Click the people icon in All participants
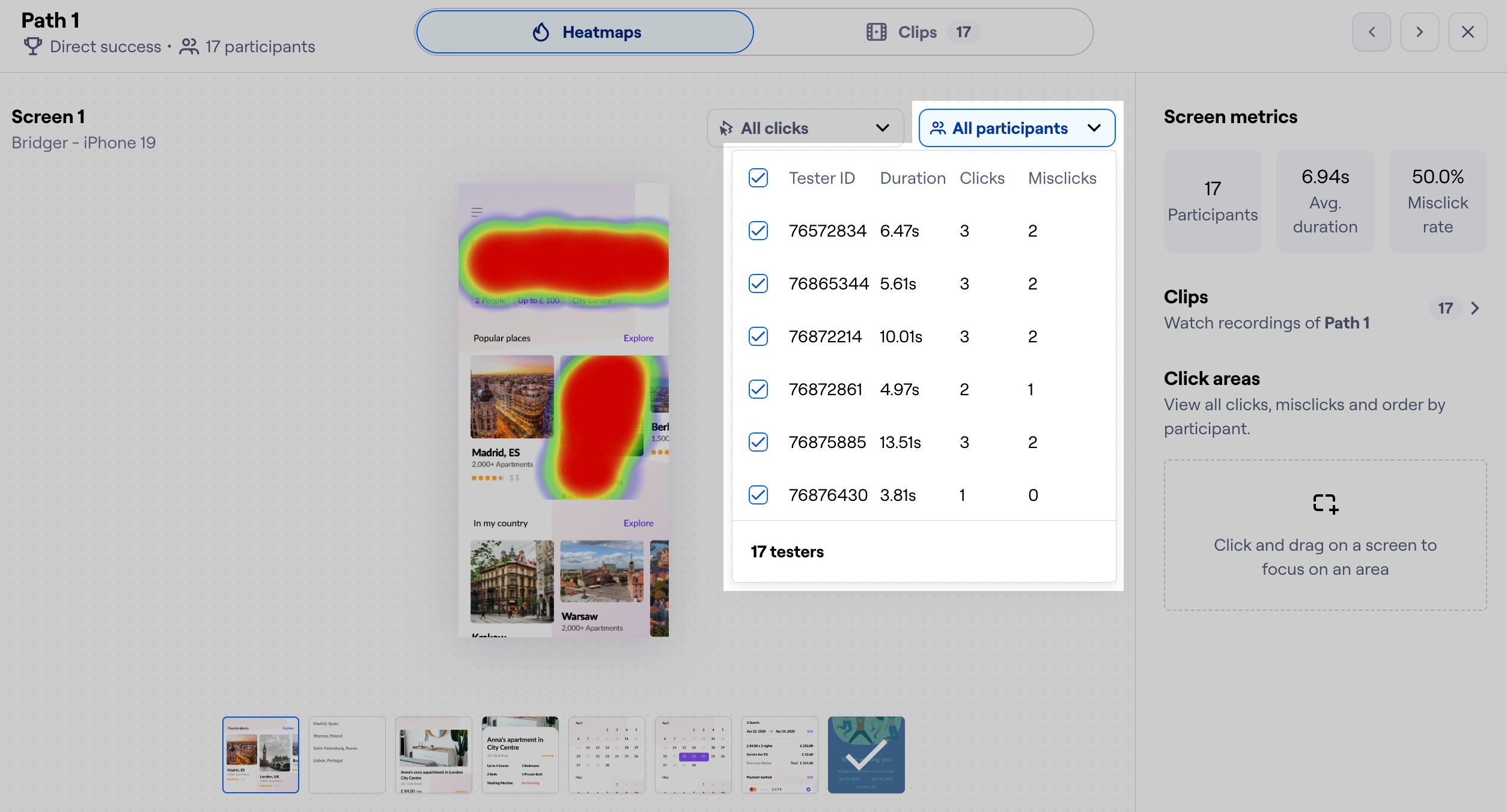This screenshot has height=812, width=1507. pyautogui.click(x=938, y=128)
